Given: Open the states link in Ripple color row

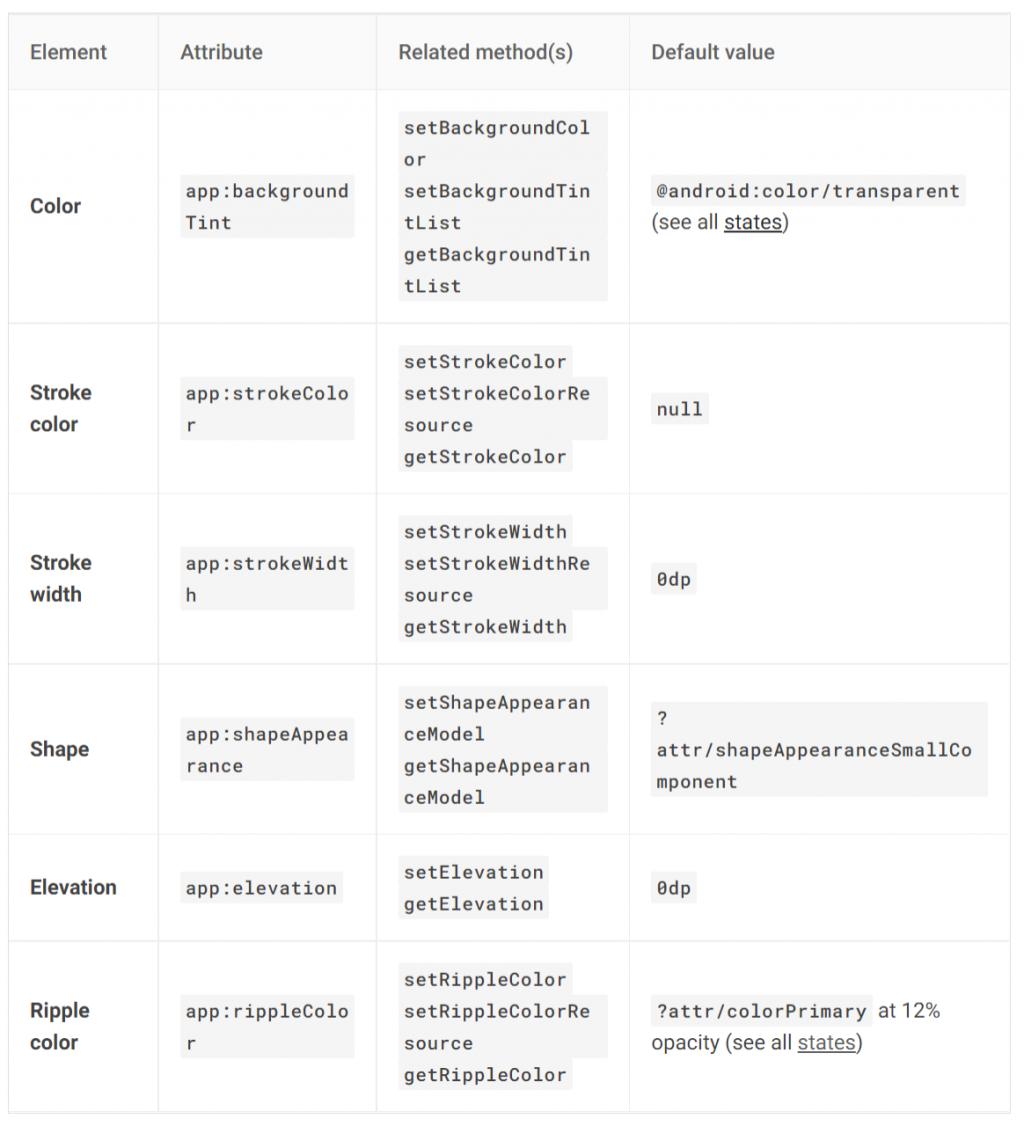Looking at the screenshot, I should [x=827, y=1043].
